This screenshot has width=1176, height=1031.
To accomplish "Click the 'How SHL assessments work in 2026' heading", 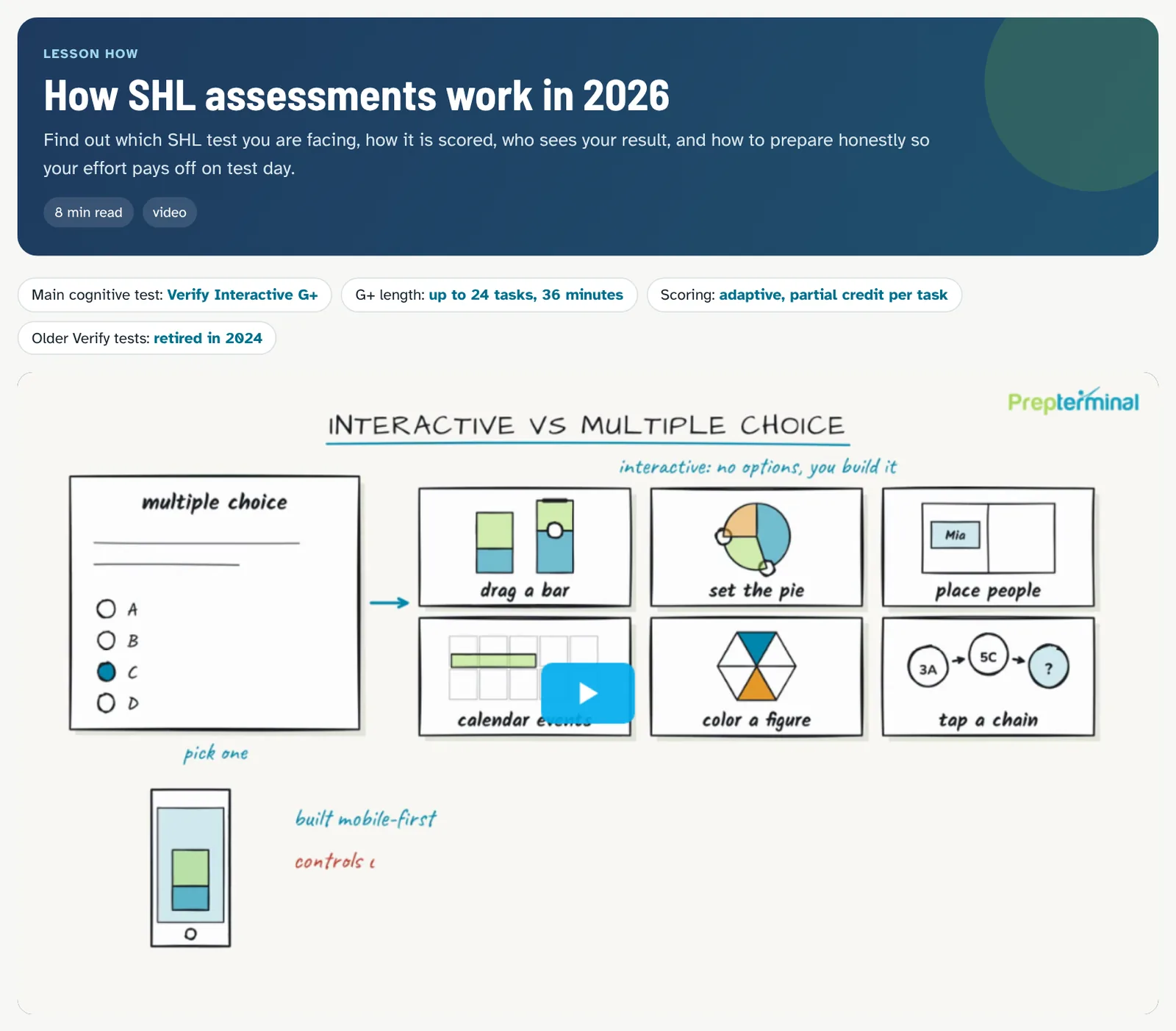I will click(356, 96).
